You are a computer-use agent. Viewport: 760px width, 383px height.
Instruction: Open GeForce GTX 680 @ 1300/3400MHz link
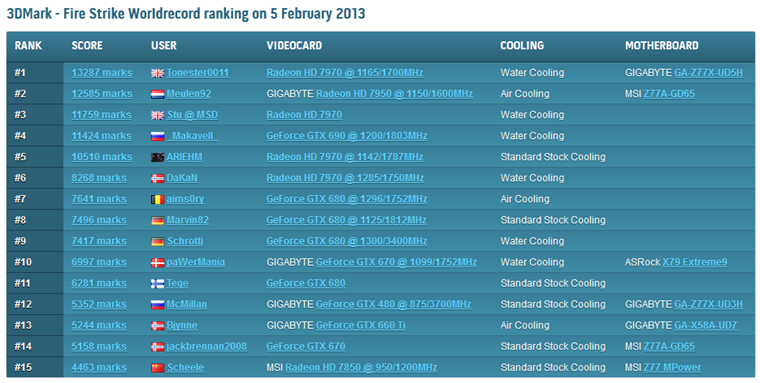[x=347, y=241]
